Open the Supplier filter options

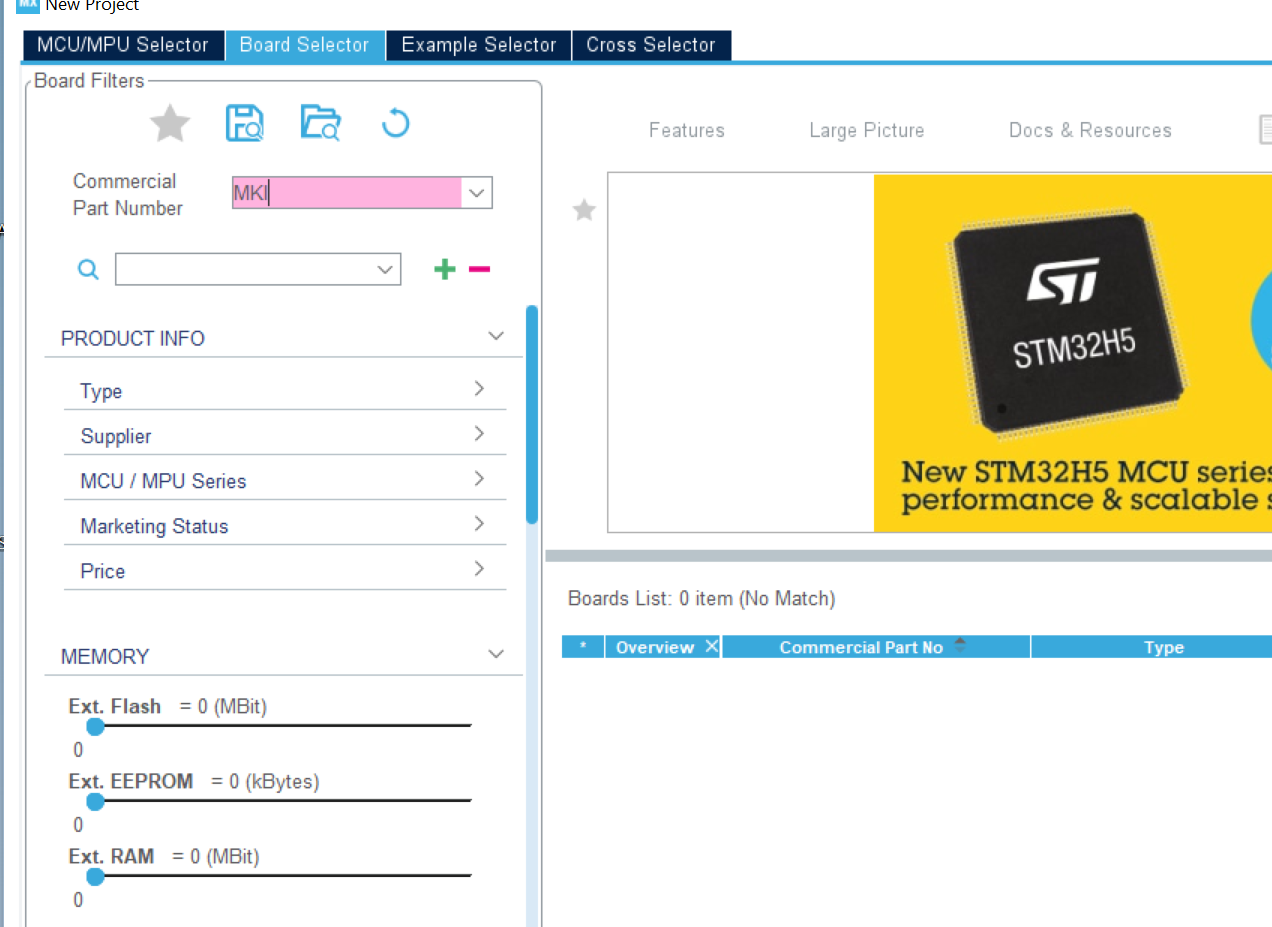[479, 436]
